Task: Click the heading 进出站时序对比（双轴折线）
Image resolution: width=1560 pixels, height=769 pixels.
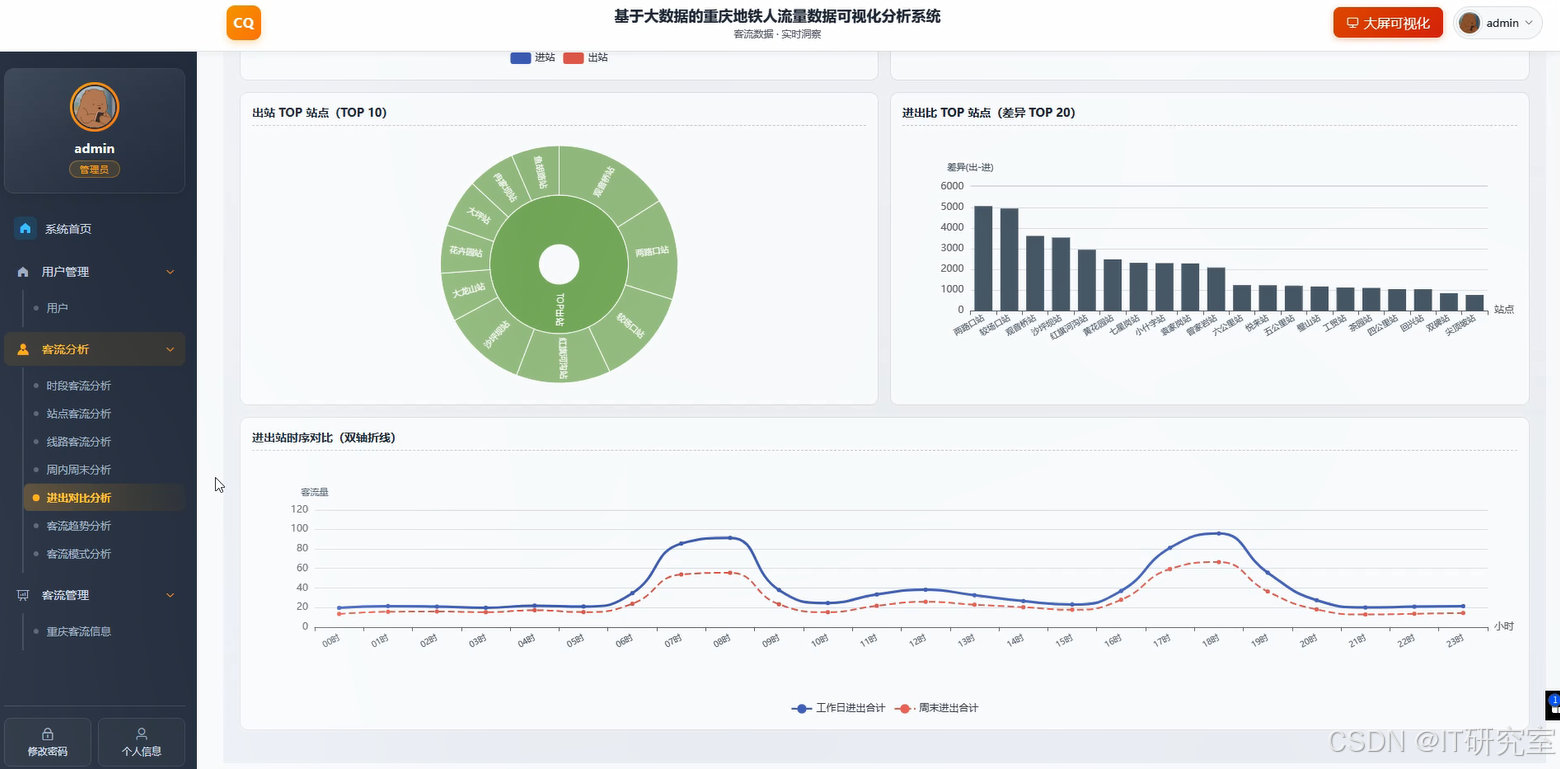Action: coord(326,438)
